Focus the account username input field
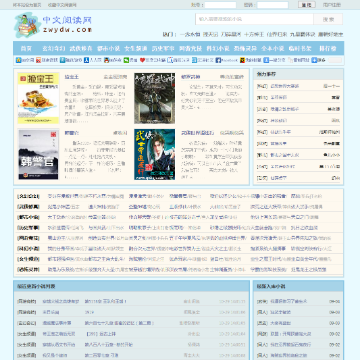The height and width of the screenshot is (360, 360). tap(220, 5)
